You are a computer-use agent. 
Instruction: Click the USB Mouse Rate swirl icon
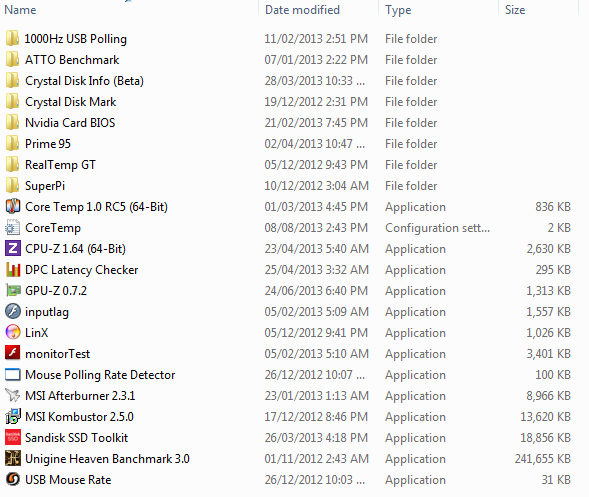click(x=13, y=479)
